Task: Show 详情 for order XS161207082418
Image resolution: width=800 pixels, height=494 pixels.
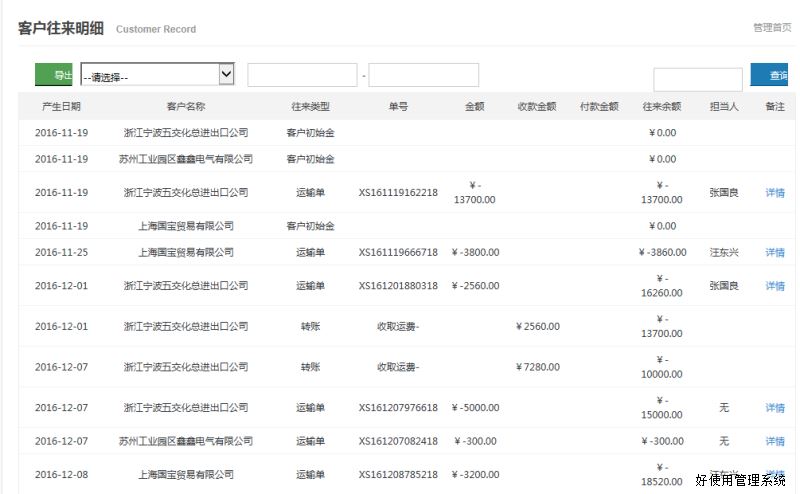Action: 775,441
